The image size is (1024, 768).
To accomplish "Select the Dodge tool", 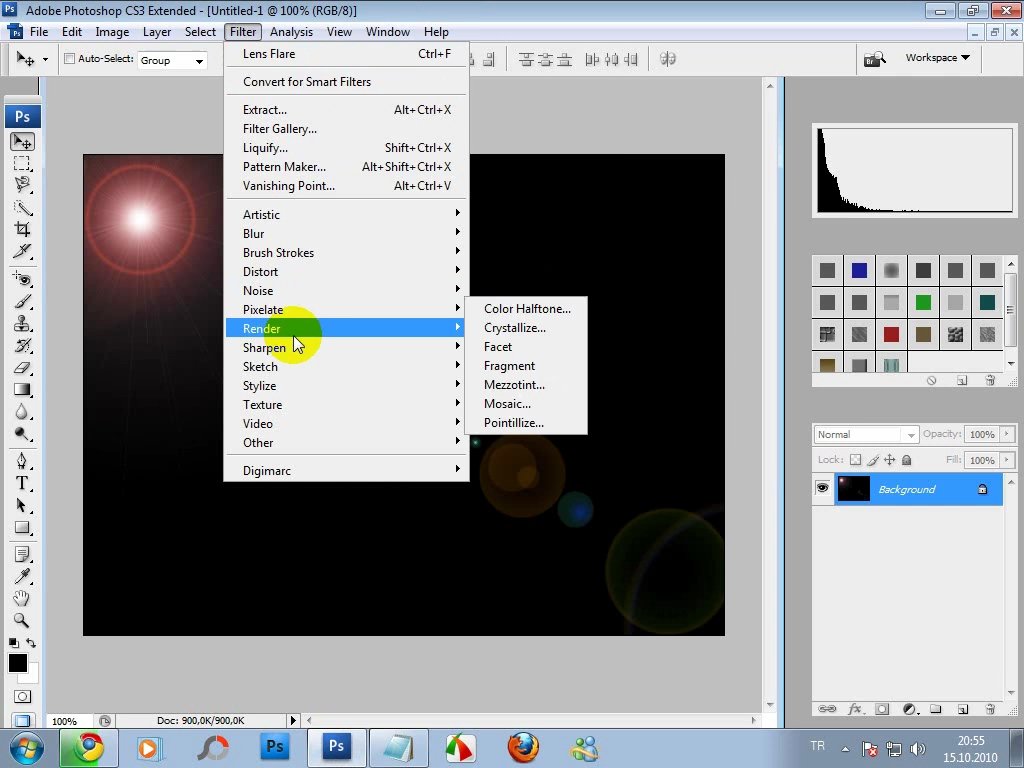I will [x=22, y=434].
